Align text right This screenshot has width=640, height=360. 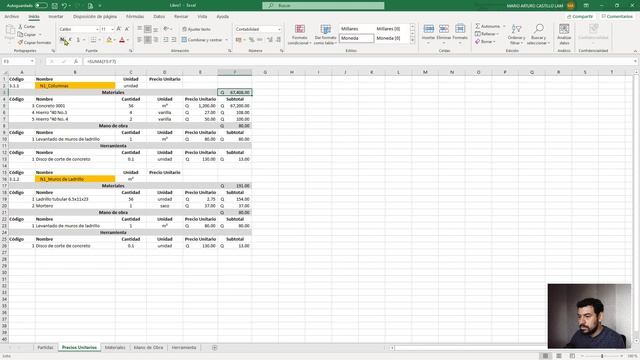pos(156,40)
